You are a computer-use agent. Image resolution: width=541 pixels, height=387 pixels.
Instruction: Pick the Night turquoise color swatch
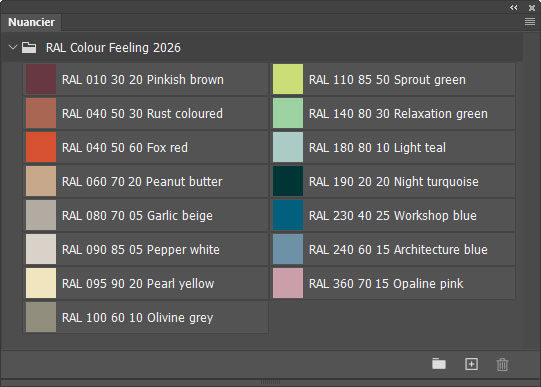pyautogui.click(x=288, y=181)
